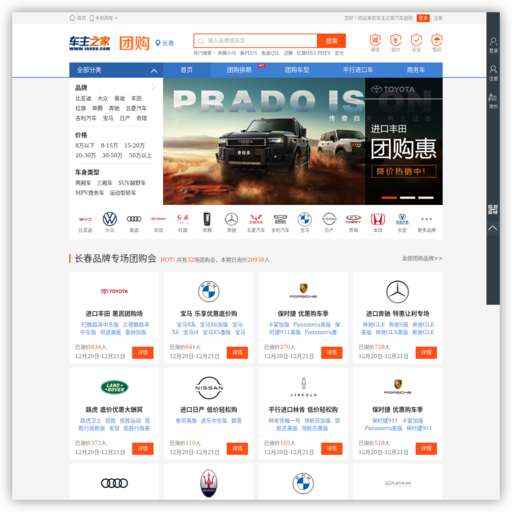
Task: Select the 50万以上 price filter
Action: [x=140, y=156]
